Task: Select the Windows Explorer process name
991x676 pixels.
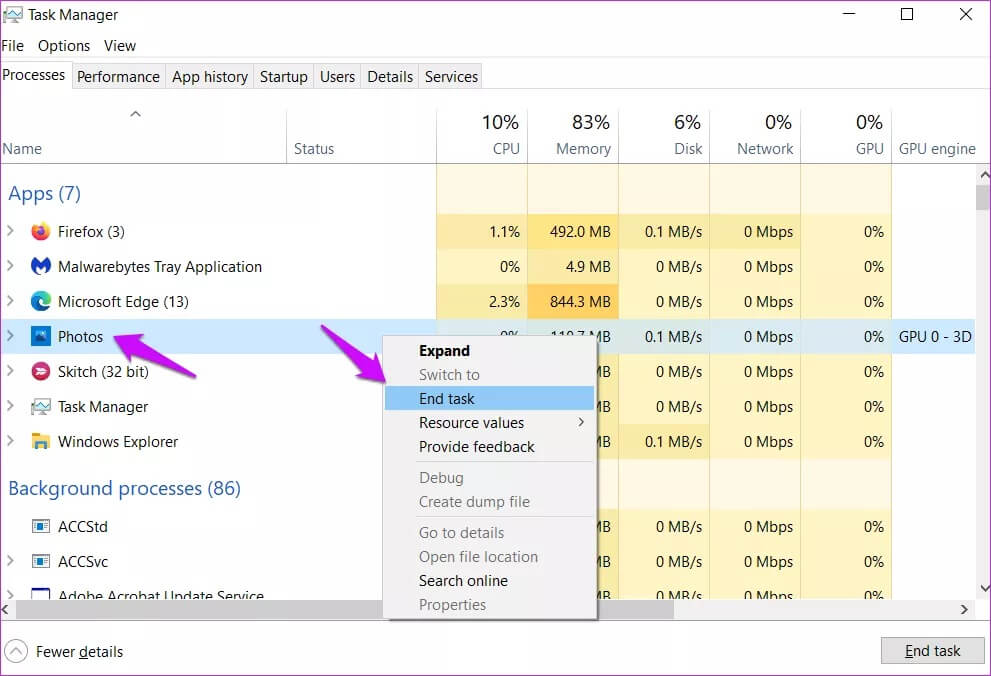Action: click(x=118, y=442)
